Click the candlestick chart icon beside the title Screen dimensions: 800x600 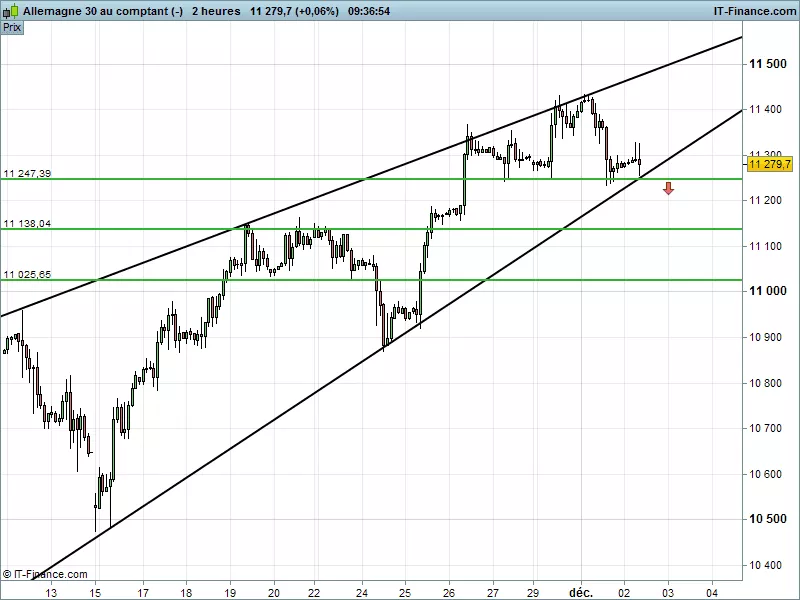click(11, 11)
